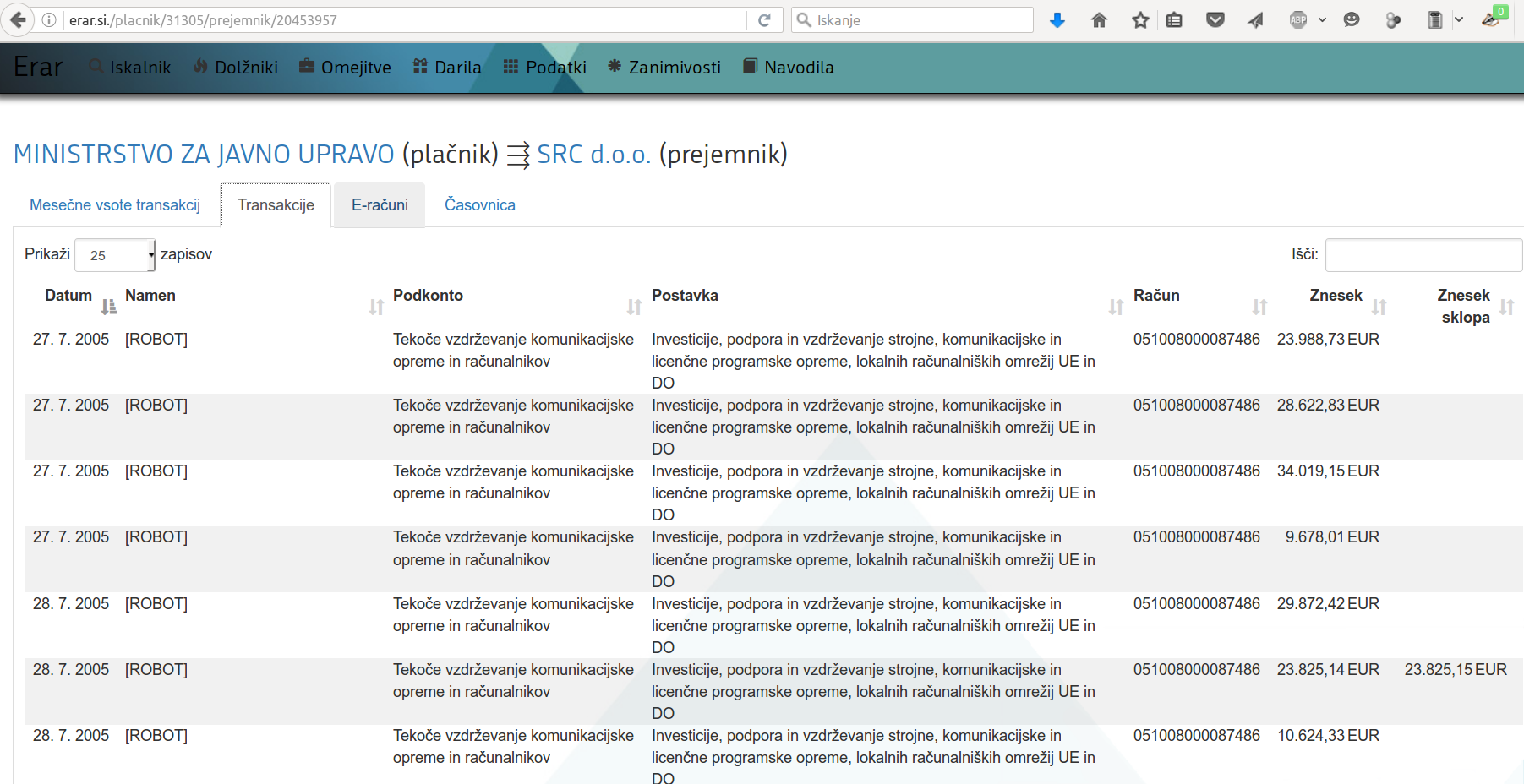Open the Omejitve menu item

(345, 68)
